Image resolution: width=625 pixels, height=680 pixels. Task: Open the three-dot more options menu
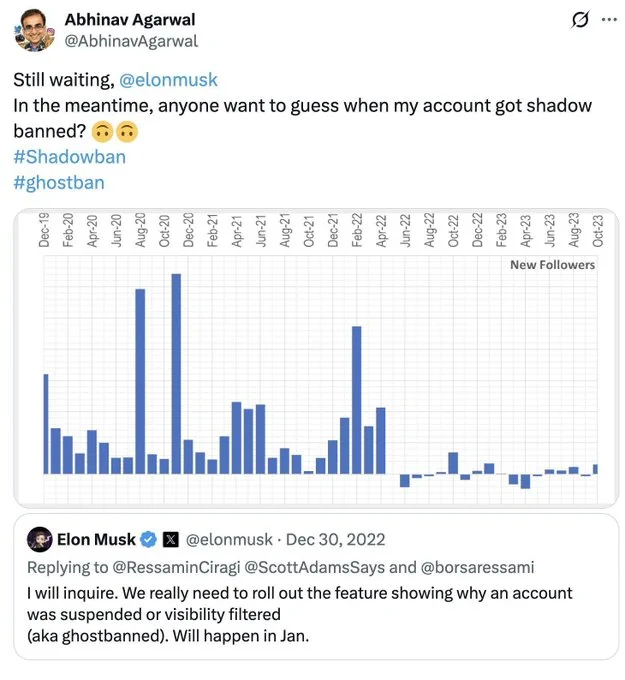pyautogui.click(x=609, y=20)
